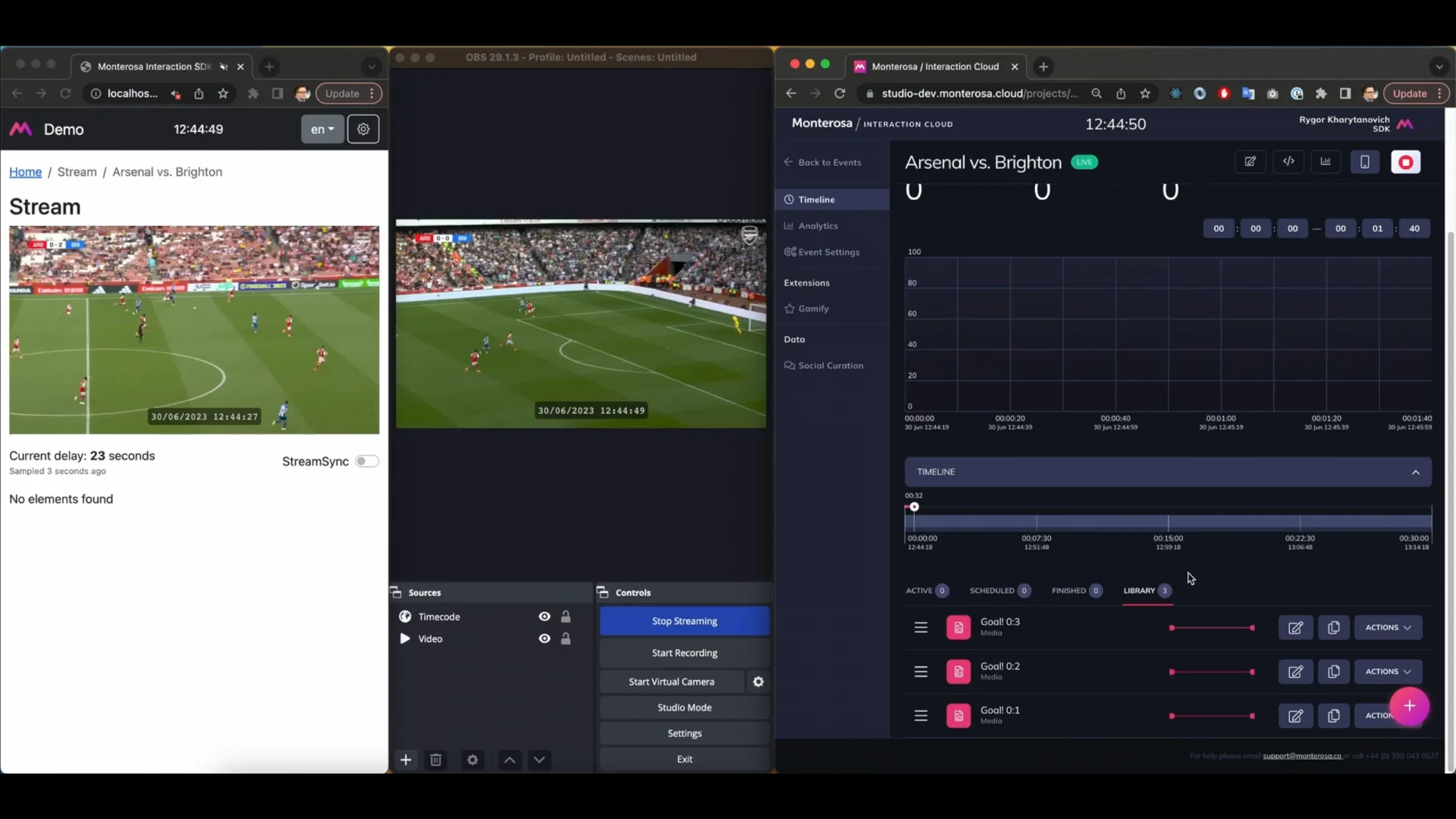This screenshot has height=819, width=1456.
Task: Open the code embed view icon
Action: pyautogui.click(x=1288, y=162)
